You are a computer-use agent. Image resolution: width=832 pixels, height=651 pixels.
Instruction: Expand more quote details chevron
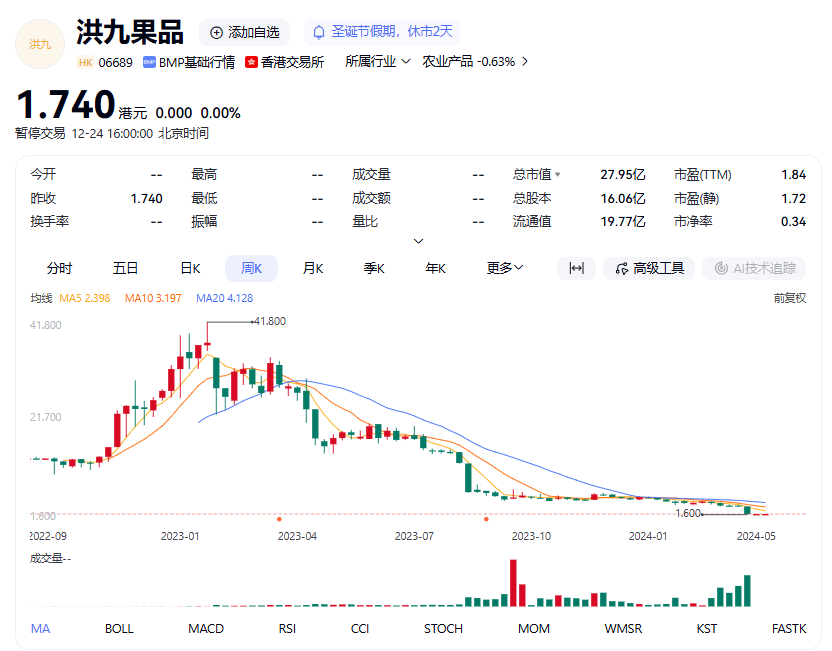pos(418,241)
